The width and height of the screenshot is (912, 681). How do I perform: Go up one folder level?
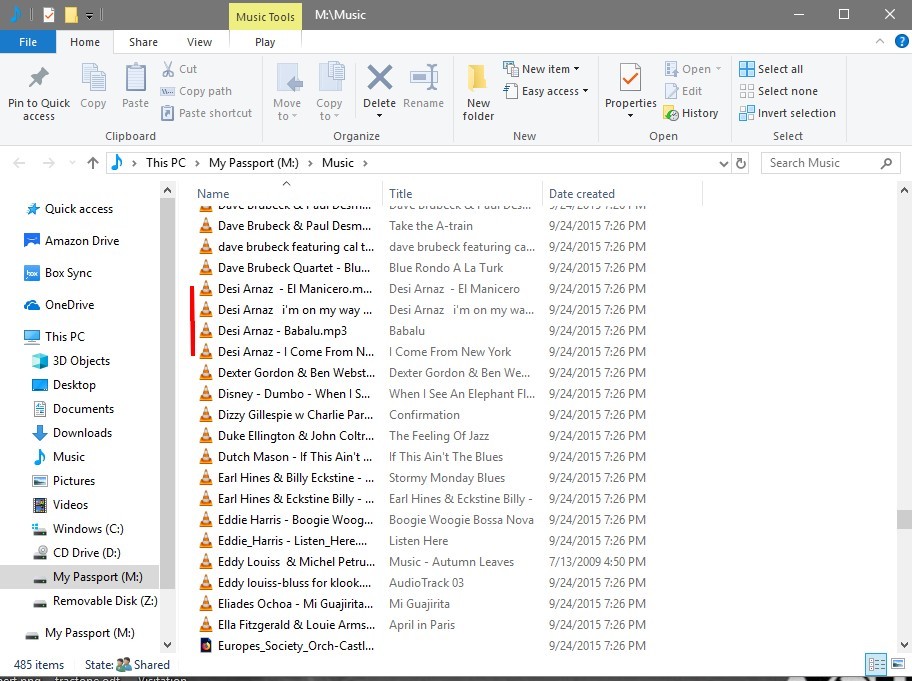[x=92, y=163]
